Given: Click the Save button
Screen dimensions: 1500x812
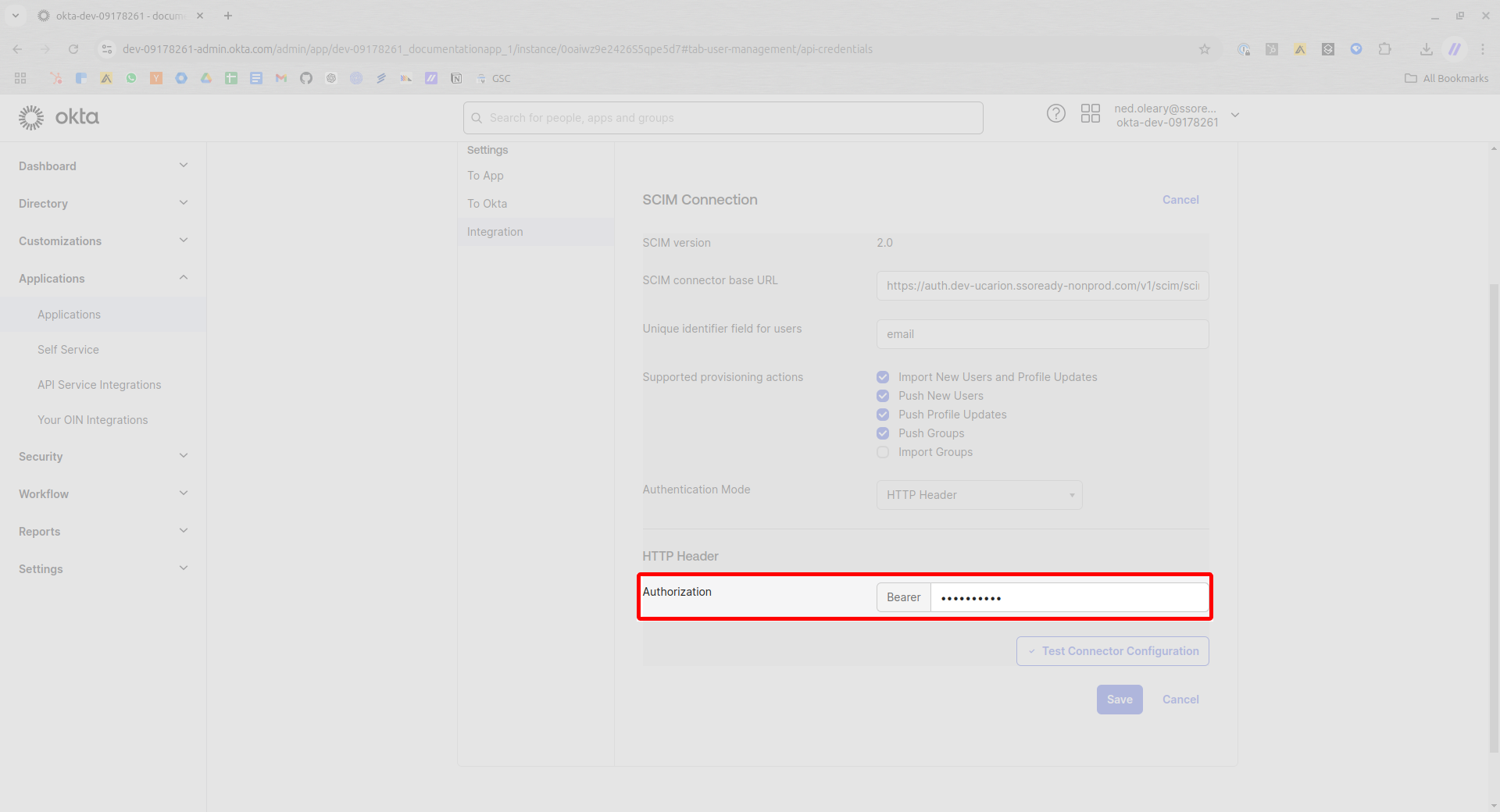Looking at the screenshot, I should pos(1120,700).
